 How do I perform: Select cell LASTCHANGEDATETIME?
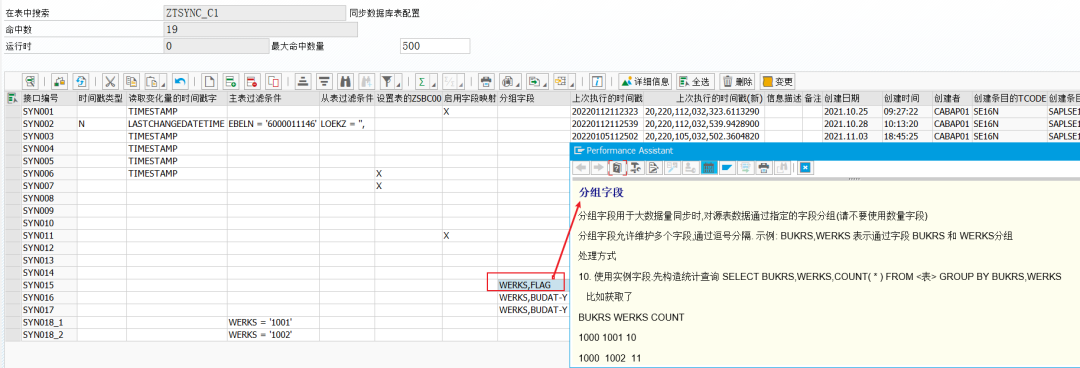(176, 124)
